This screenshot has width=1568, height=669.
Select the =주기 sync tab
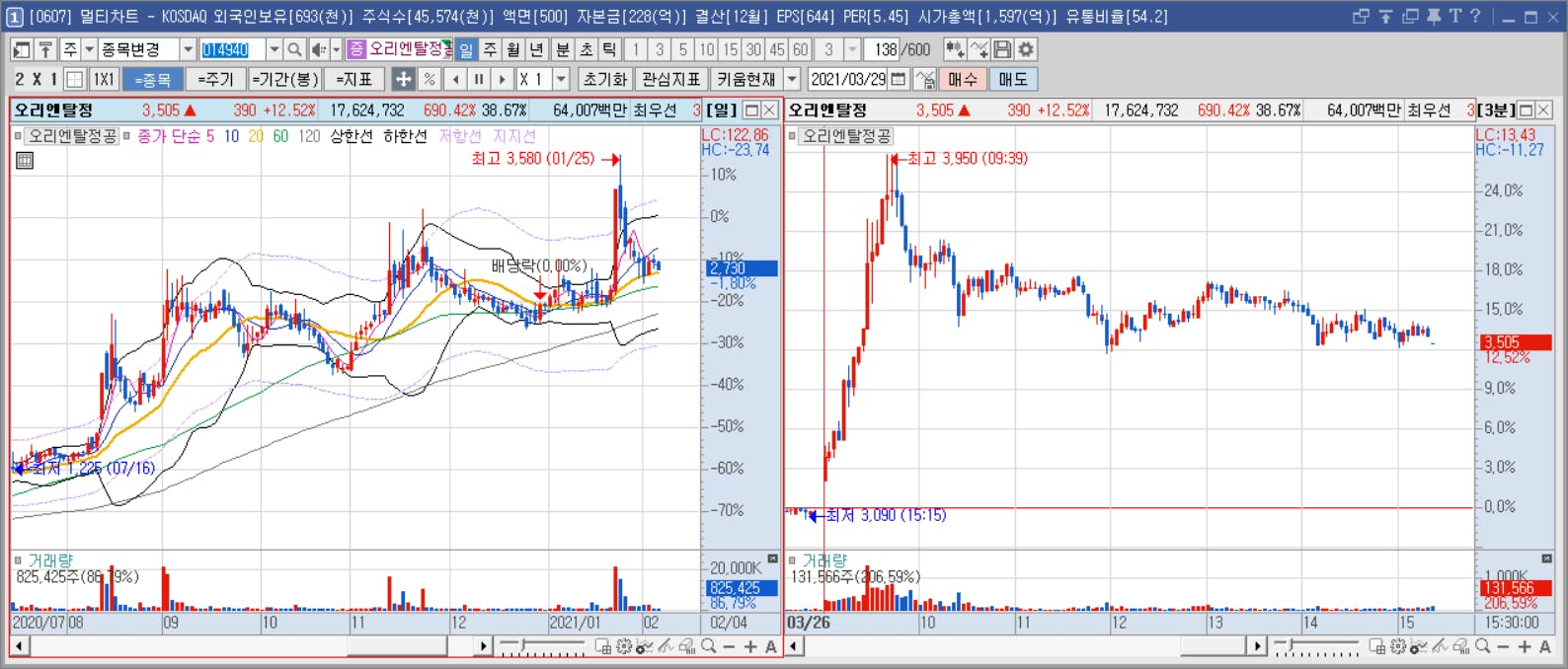(x=215, y=79)
